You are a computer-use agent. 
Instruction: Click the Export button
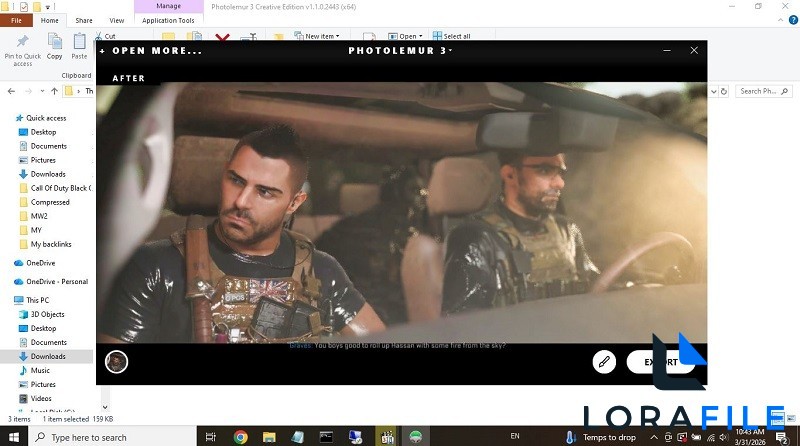660,362
